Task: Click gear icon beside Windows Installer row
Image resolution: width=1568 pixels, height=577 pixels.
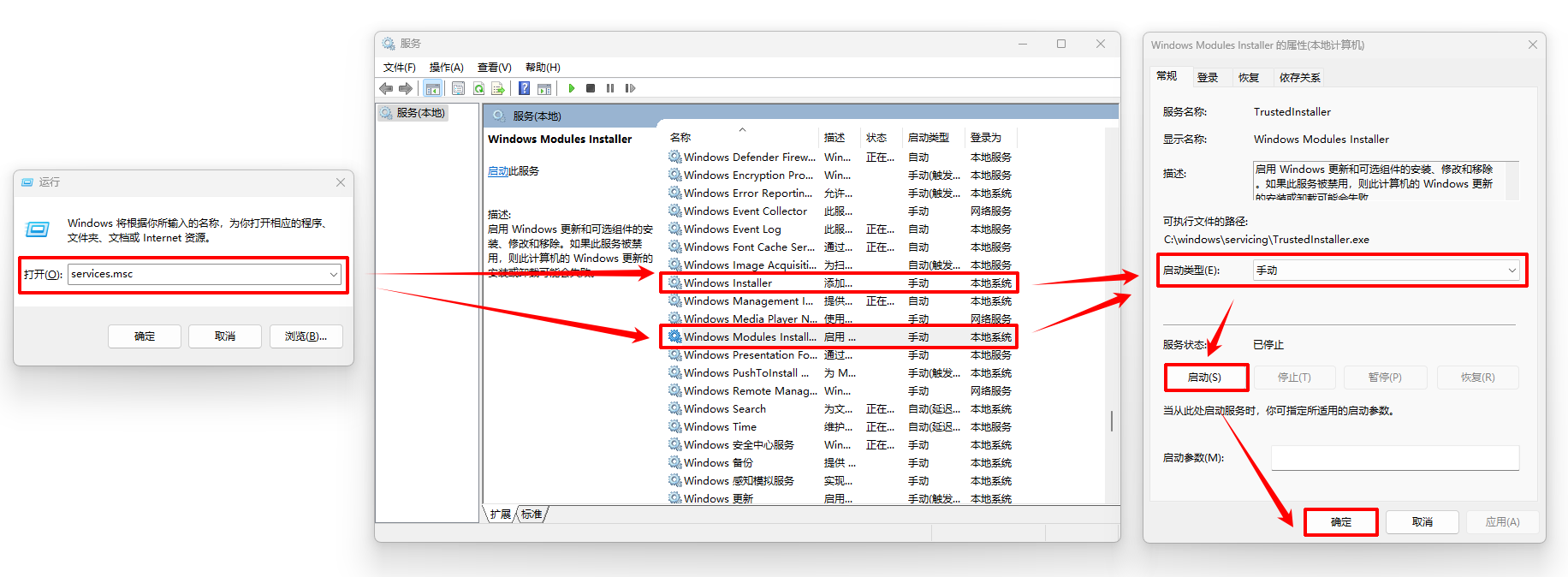Action: click(x=675, y=283)
